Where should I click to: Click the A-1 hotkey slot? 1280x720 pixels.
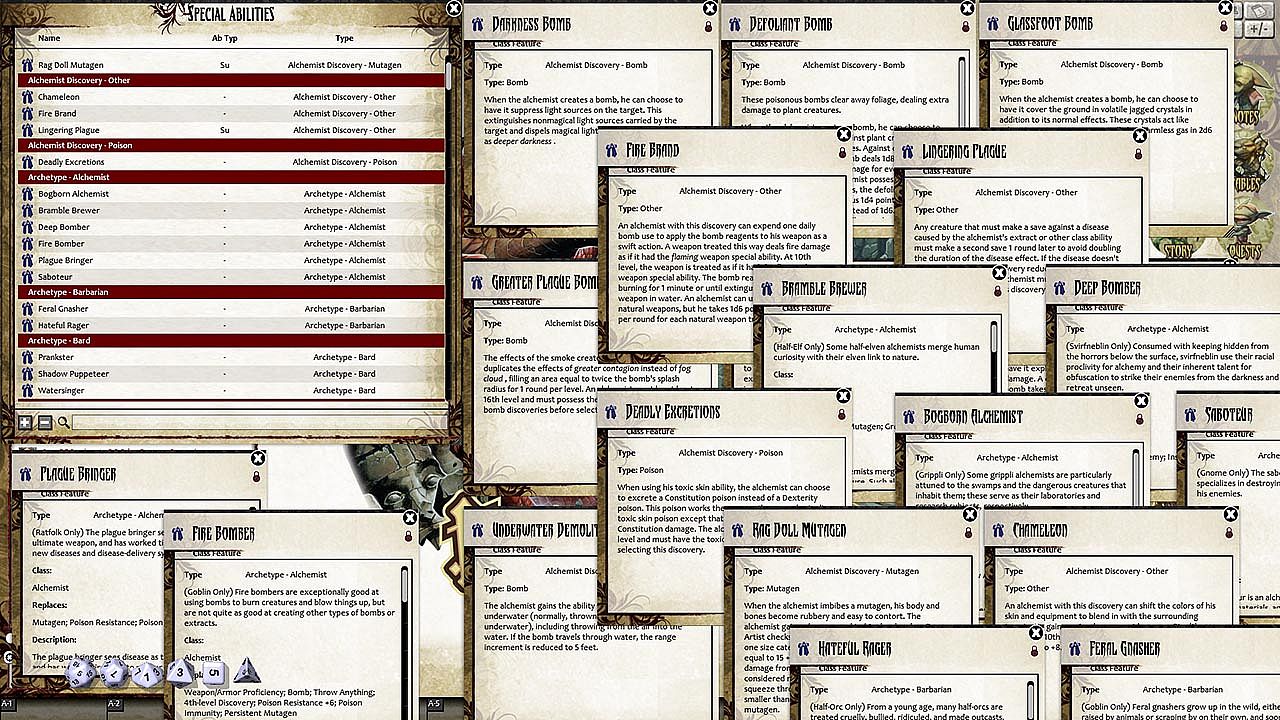point(10,705)
